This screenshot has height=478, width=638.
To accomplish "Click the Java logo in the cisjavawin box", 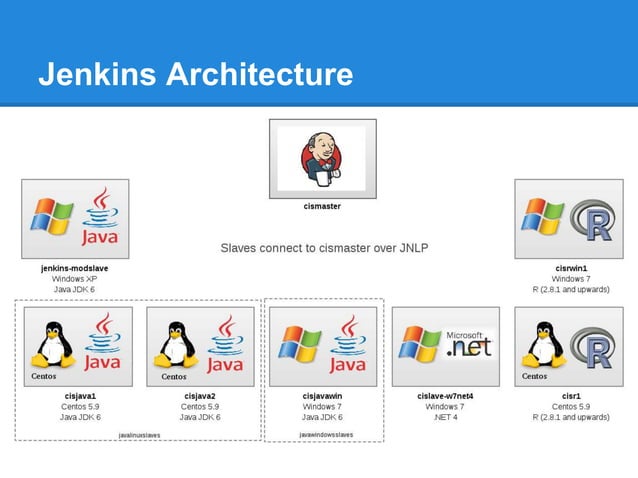I will pyautogui.click(x=348, y=344).
